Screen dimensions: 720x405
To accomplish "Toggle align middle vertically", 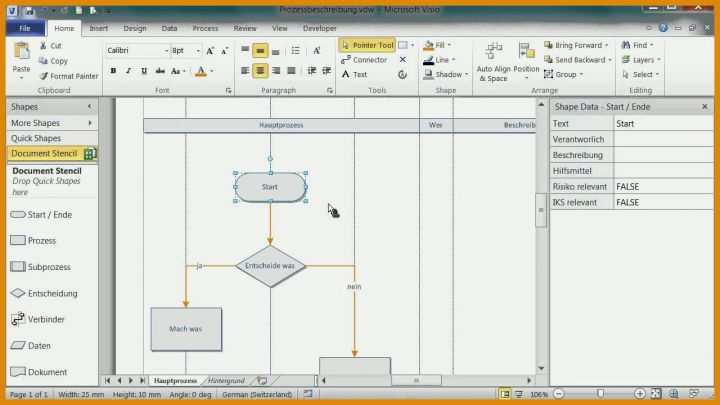I will tap(260, 51).
